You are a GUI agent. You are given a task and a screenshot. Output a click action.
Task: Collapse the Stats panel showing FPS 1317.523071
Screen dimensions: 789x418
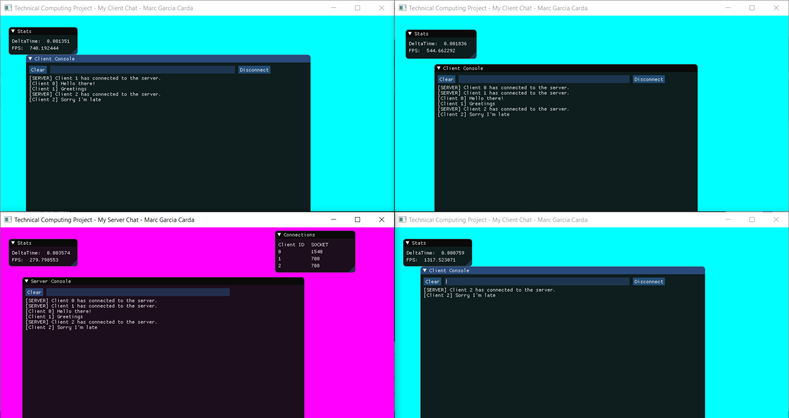click(x=408, y=243)
